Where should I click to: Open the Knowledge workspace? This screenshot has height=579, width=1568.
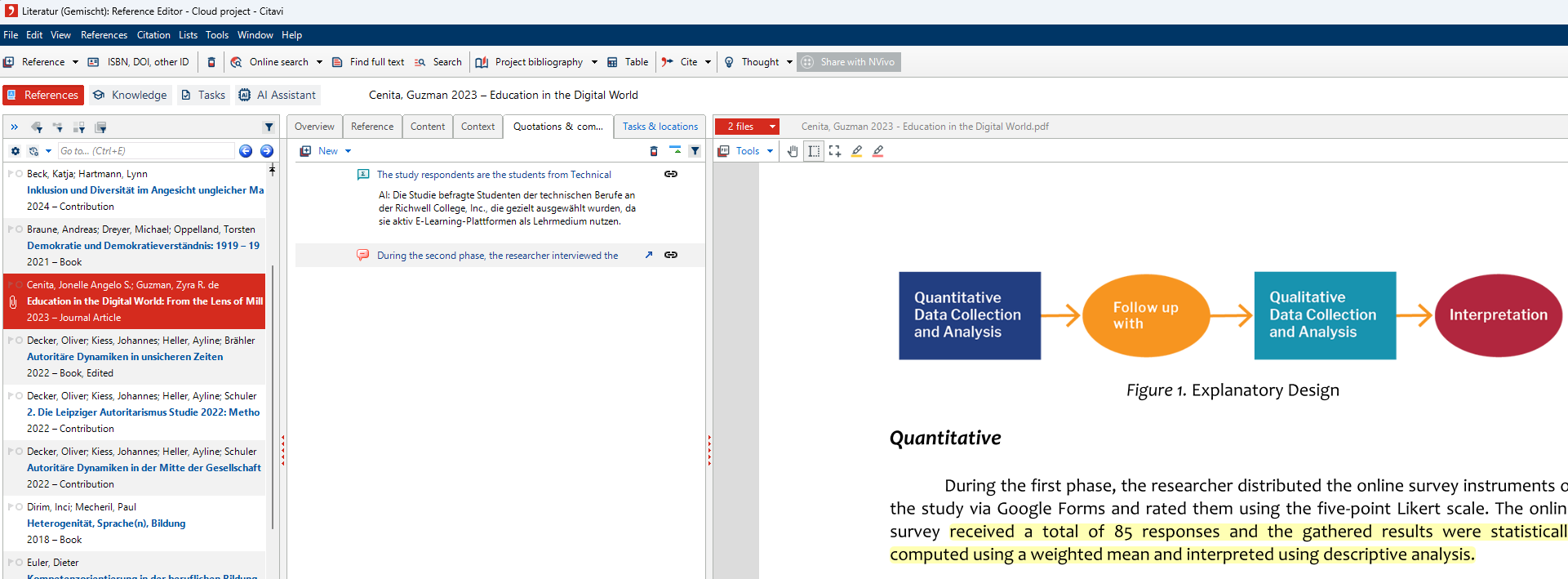click(x=131, y=96)
